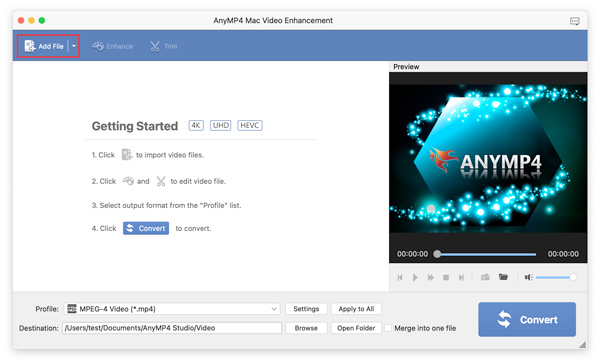Click the preview progress handle
Image resolution: width=600 pixels, height=364 pixels.
437,254
